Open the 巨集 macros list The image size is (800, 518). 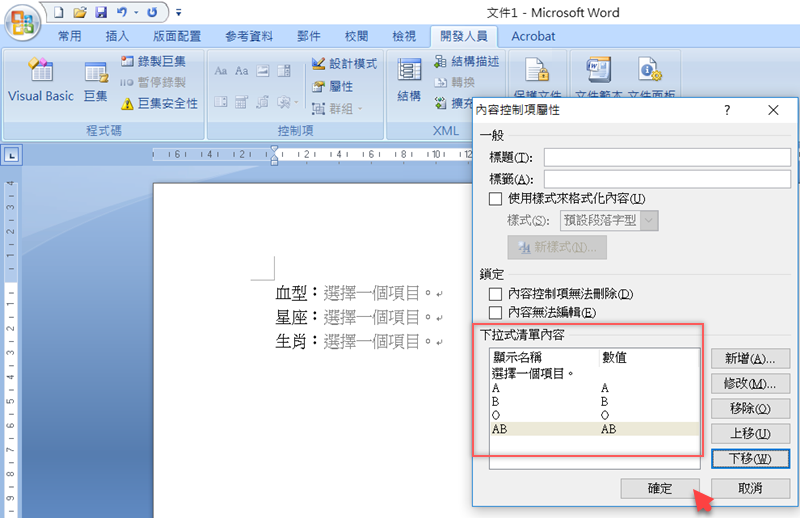click(96, 80)
